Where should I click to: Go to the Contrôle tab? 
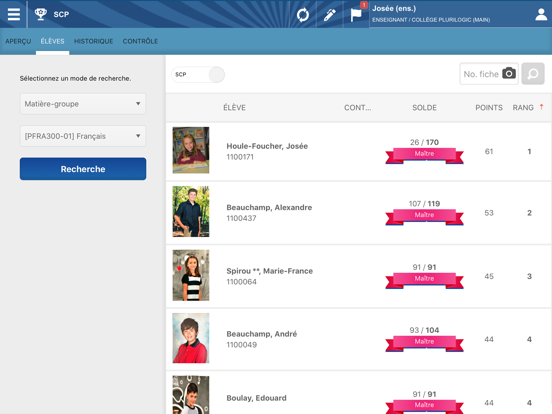pyautogui.click(x=140, y=41)
